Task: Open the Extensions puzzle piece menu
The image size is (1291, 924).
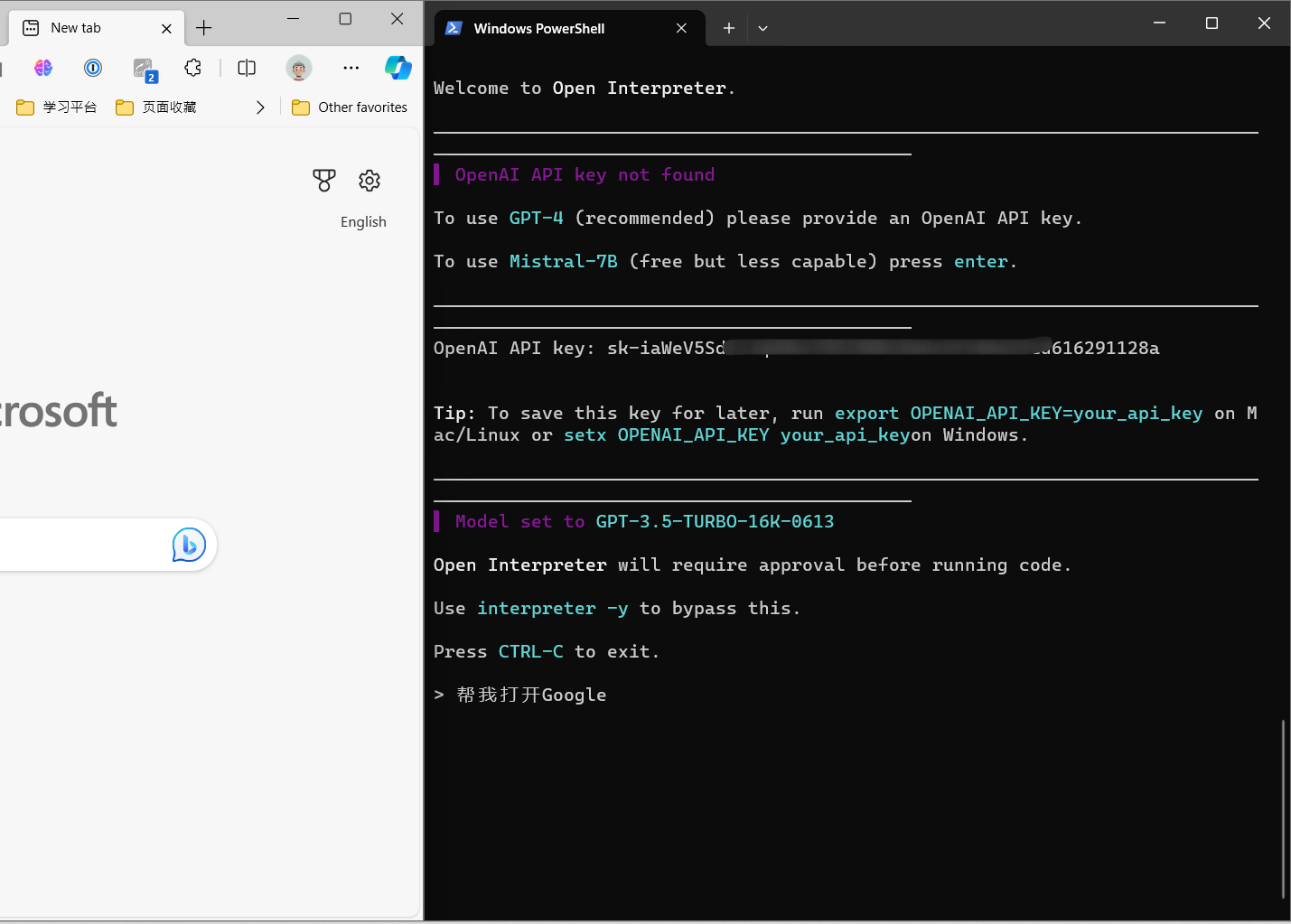Action: 192,68
